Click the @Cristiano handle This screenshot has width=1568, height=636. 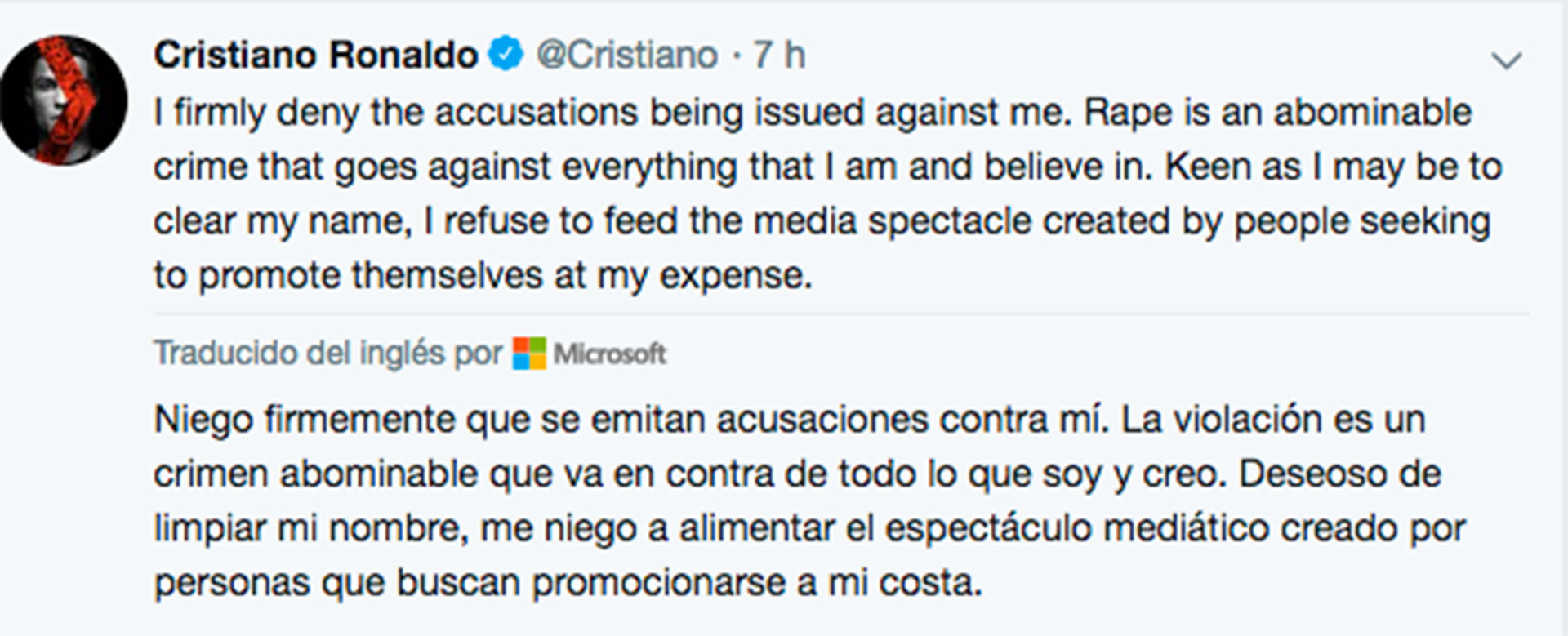tap(626, 56)
